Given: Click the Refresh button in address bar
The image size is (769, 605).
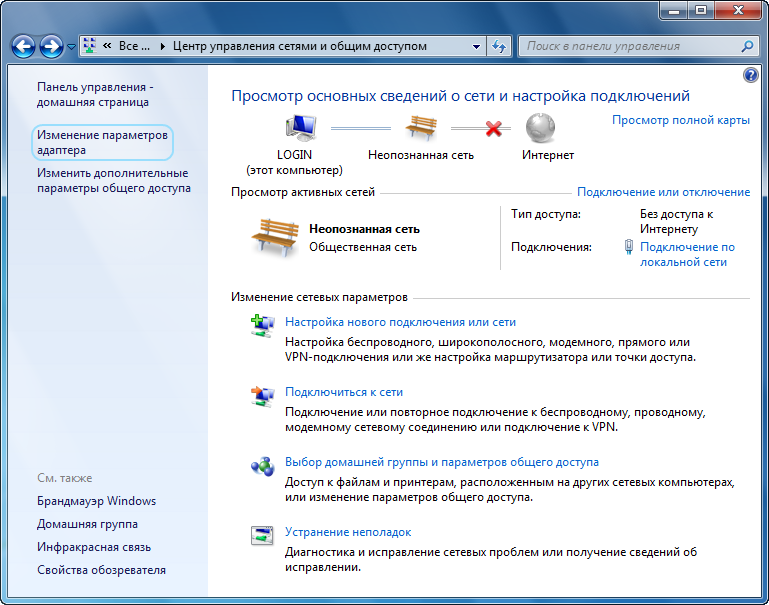Looking at the screenshot, I should [x=499, y=47].
